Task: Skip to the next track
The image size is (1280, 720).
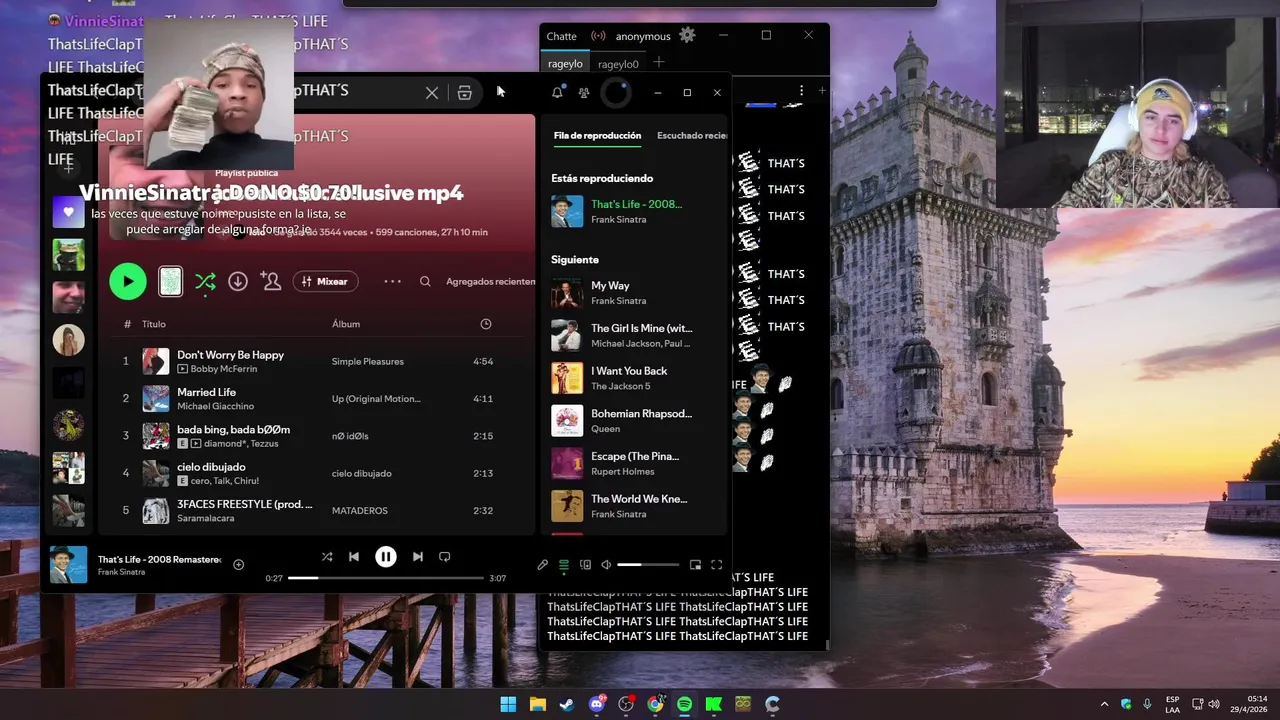Action: pos(418,557)
